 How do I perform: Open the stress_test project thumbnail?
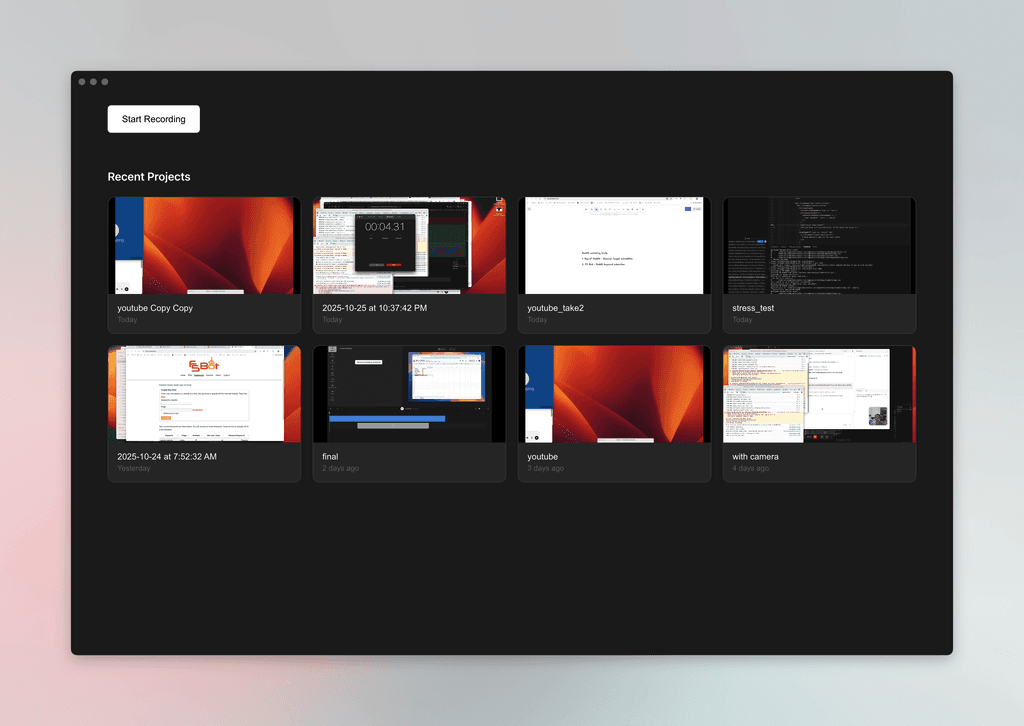coord(819,245)
